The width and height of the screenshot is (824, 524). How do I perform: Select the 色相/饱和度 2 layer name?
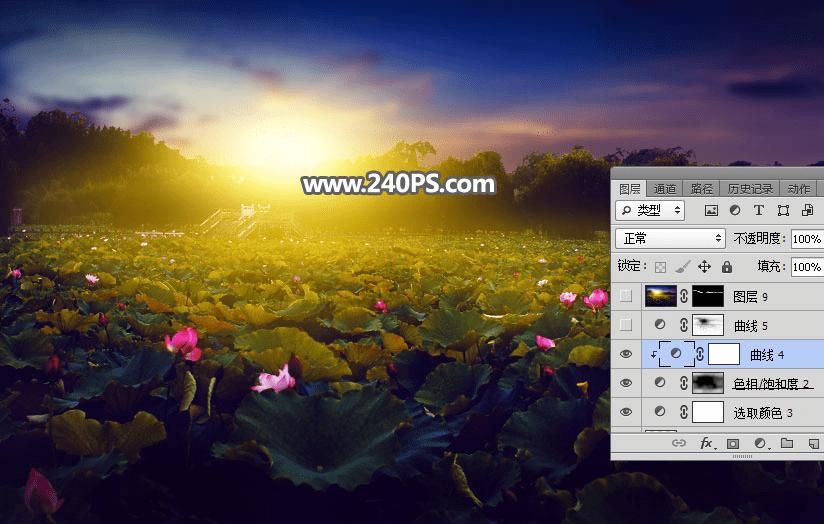tap(771, 384)
